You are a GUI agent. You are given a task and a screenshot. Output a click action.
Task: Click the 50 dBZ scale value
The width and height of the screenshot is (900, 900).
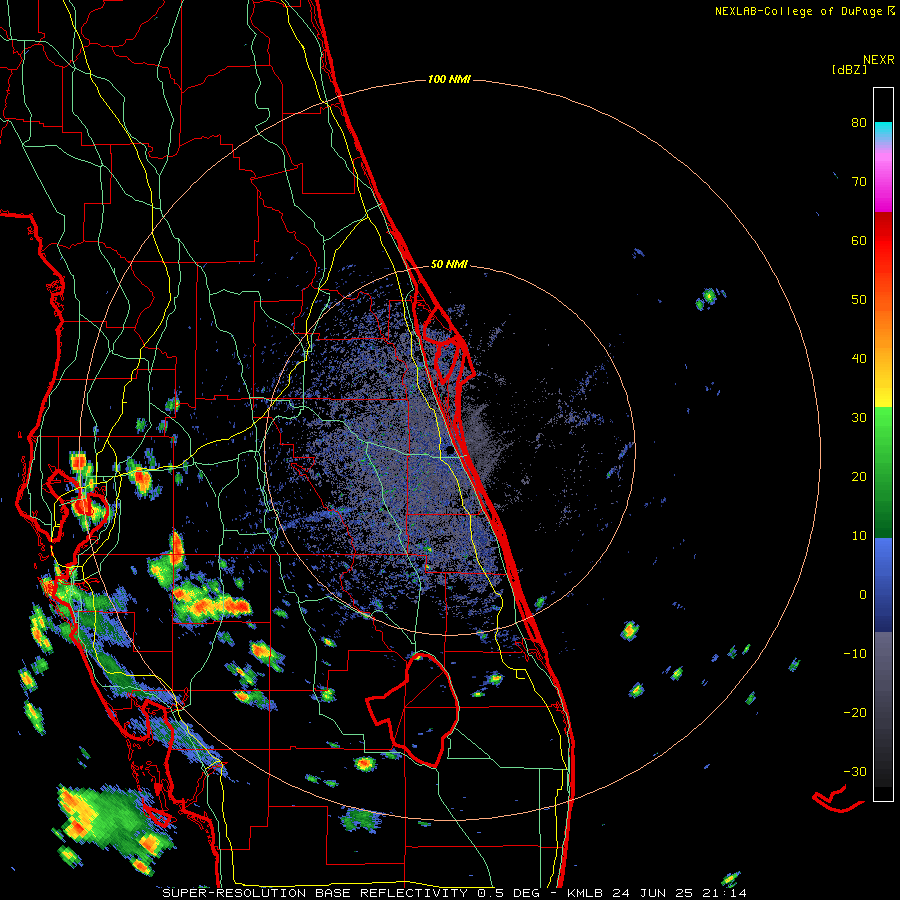pyautogui.click(x=859, y=300)
